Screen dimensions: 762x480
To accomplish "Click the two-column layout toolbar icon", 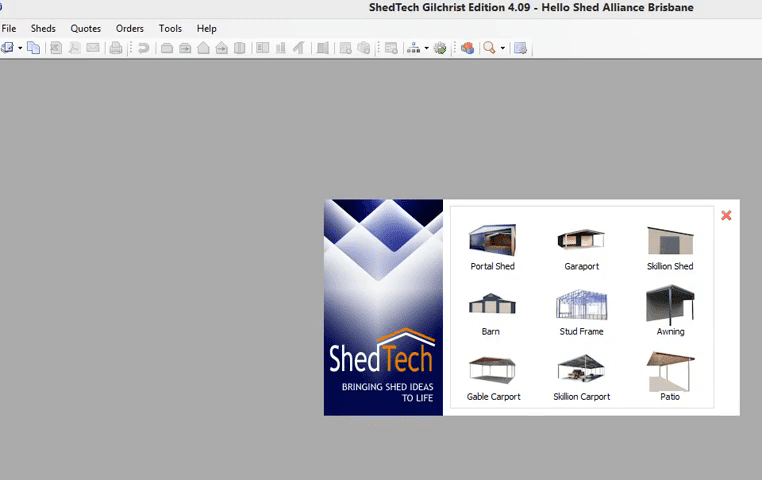I will [x=263, y=48].
